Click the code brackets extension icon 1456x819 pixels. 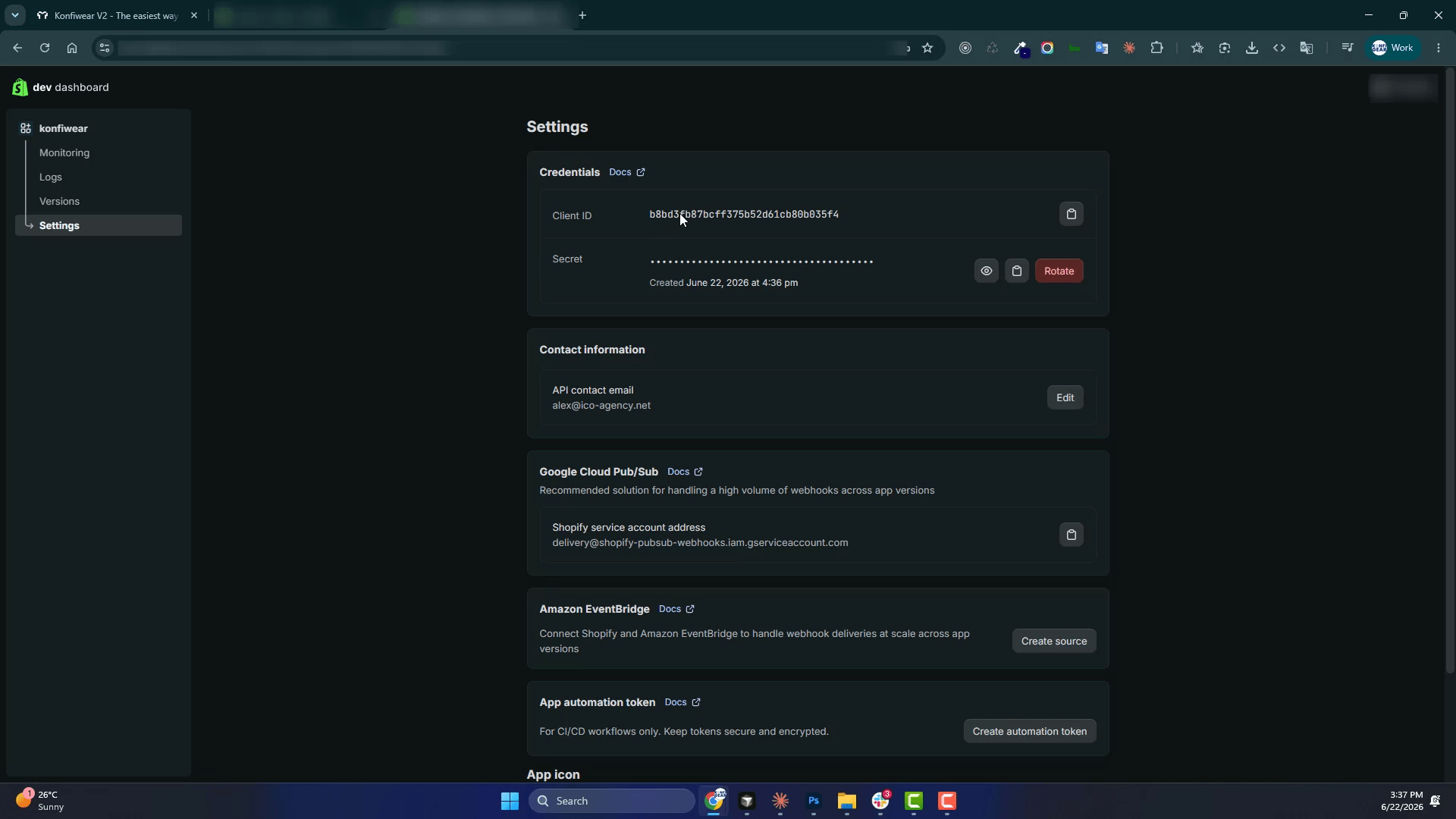[1279, 48]
